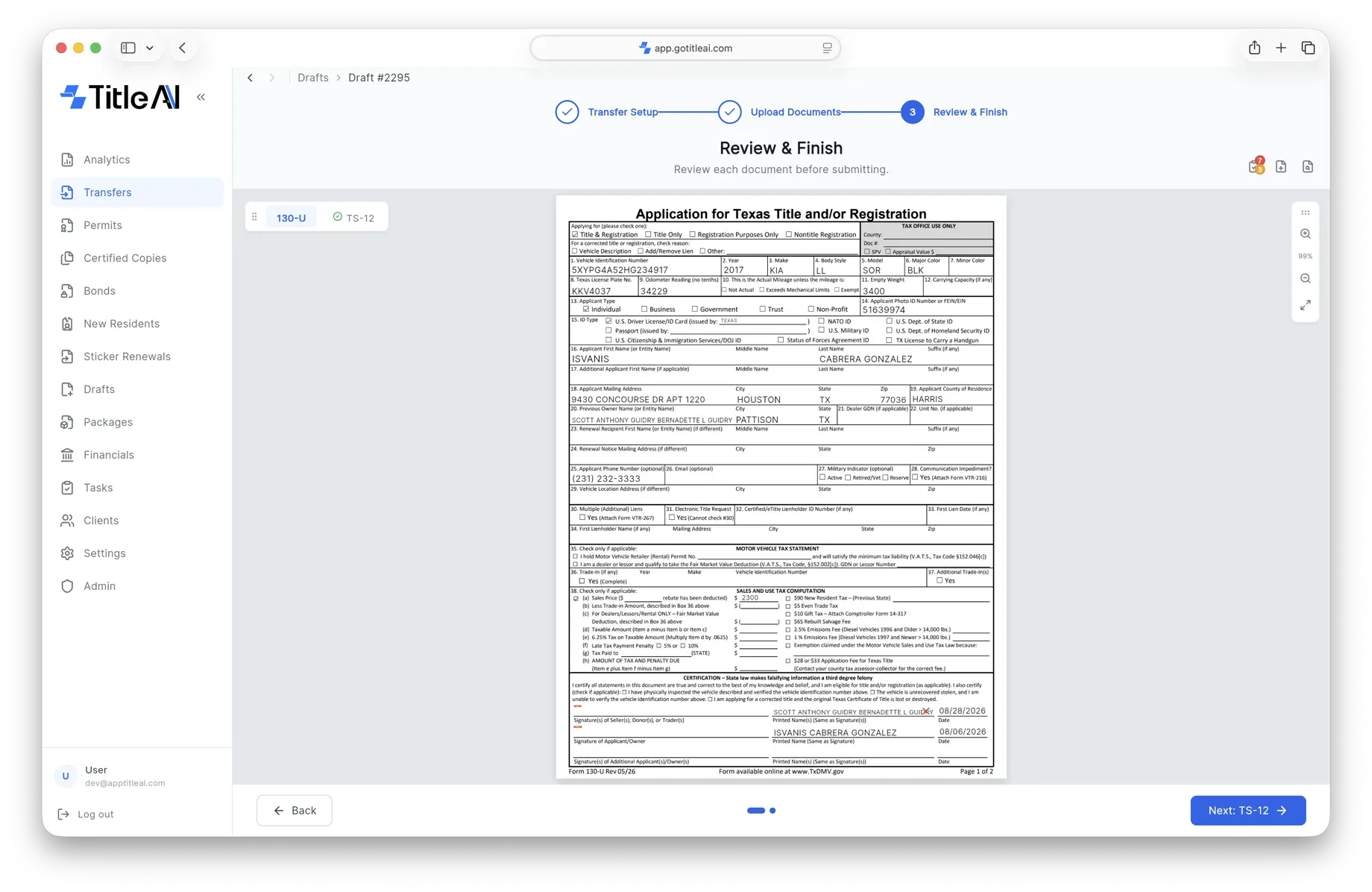
Task: Open the Bonds sidebar section
Action: pyautogui.click(x=137, y=291)
